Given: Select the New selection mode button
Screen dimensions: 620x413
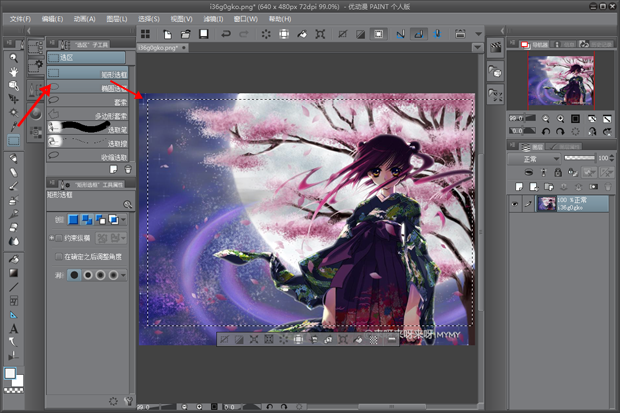Looking at the screenshot, I should (x=73, y=220).
